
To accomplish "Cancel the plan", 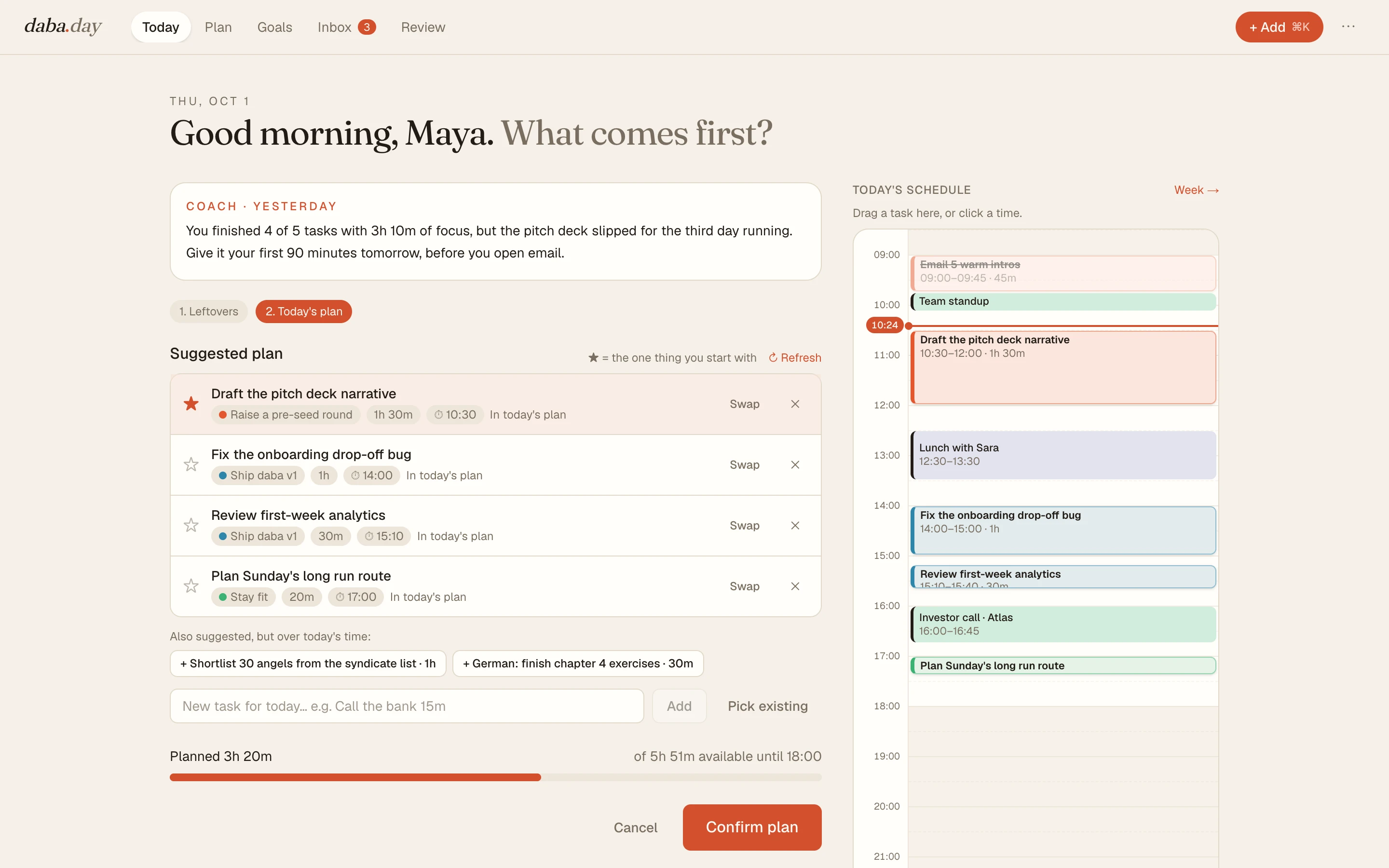I will point(635,828).
